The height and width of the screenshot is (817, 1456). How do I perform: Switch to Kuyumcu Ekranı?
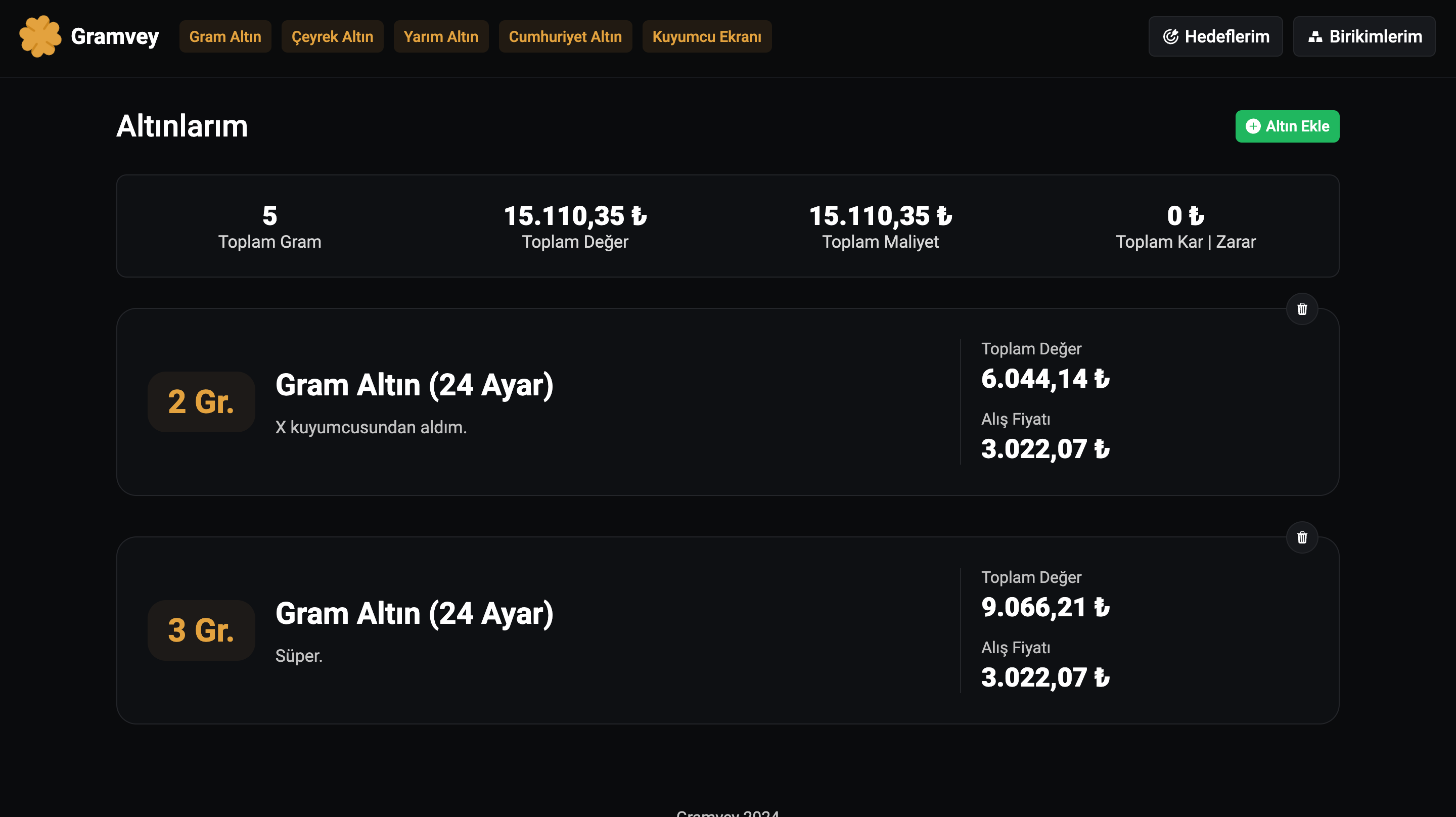(706, 37)
